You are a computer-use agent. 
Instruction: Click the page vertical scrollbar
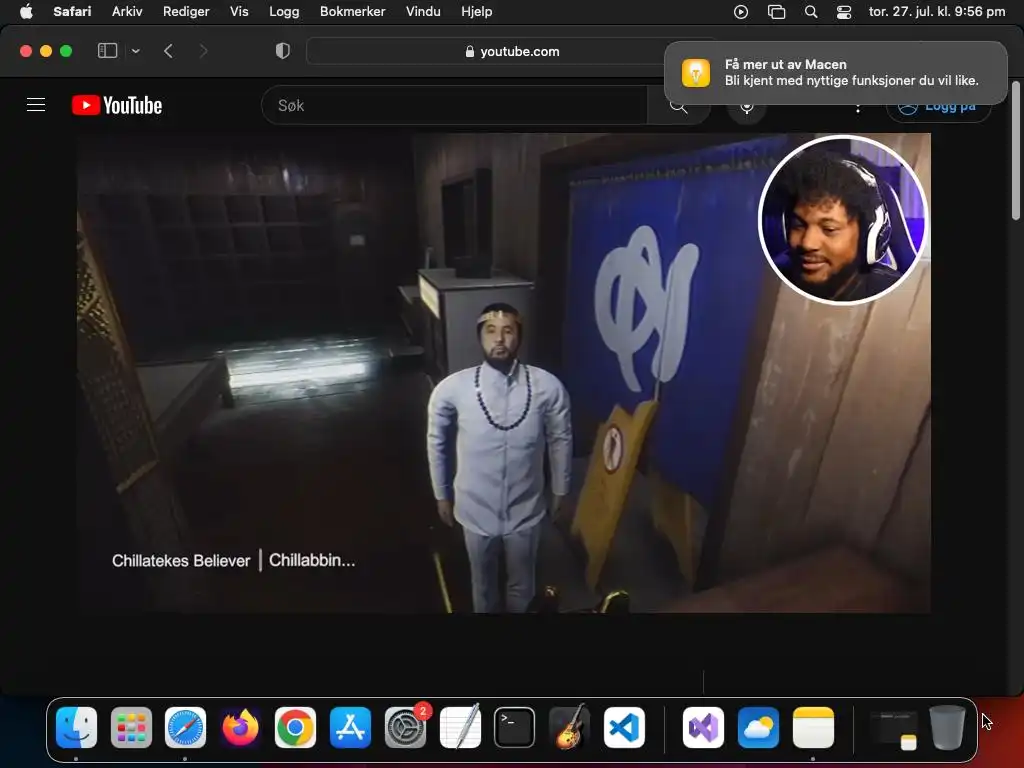(x=1016, y=150)
